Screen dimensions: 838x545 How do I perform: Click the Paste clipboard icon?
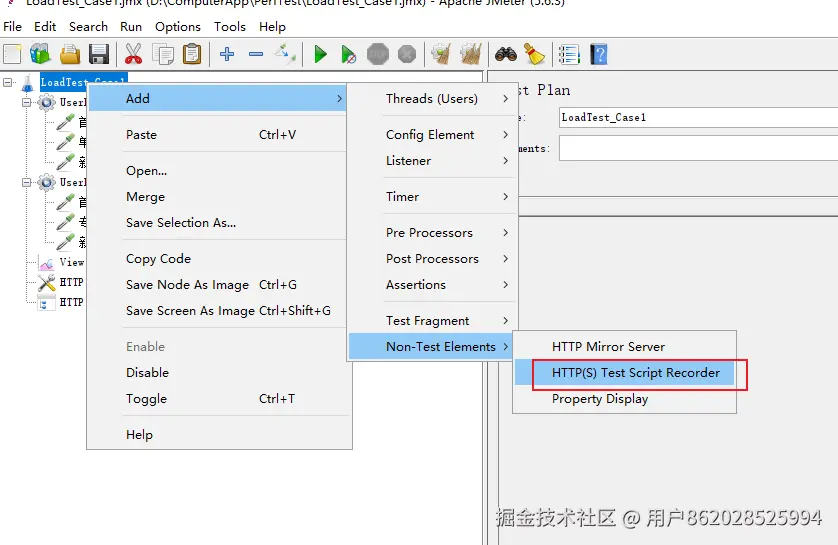[192, 54]
